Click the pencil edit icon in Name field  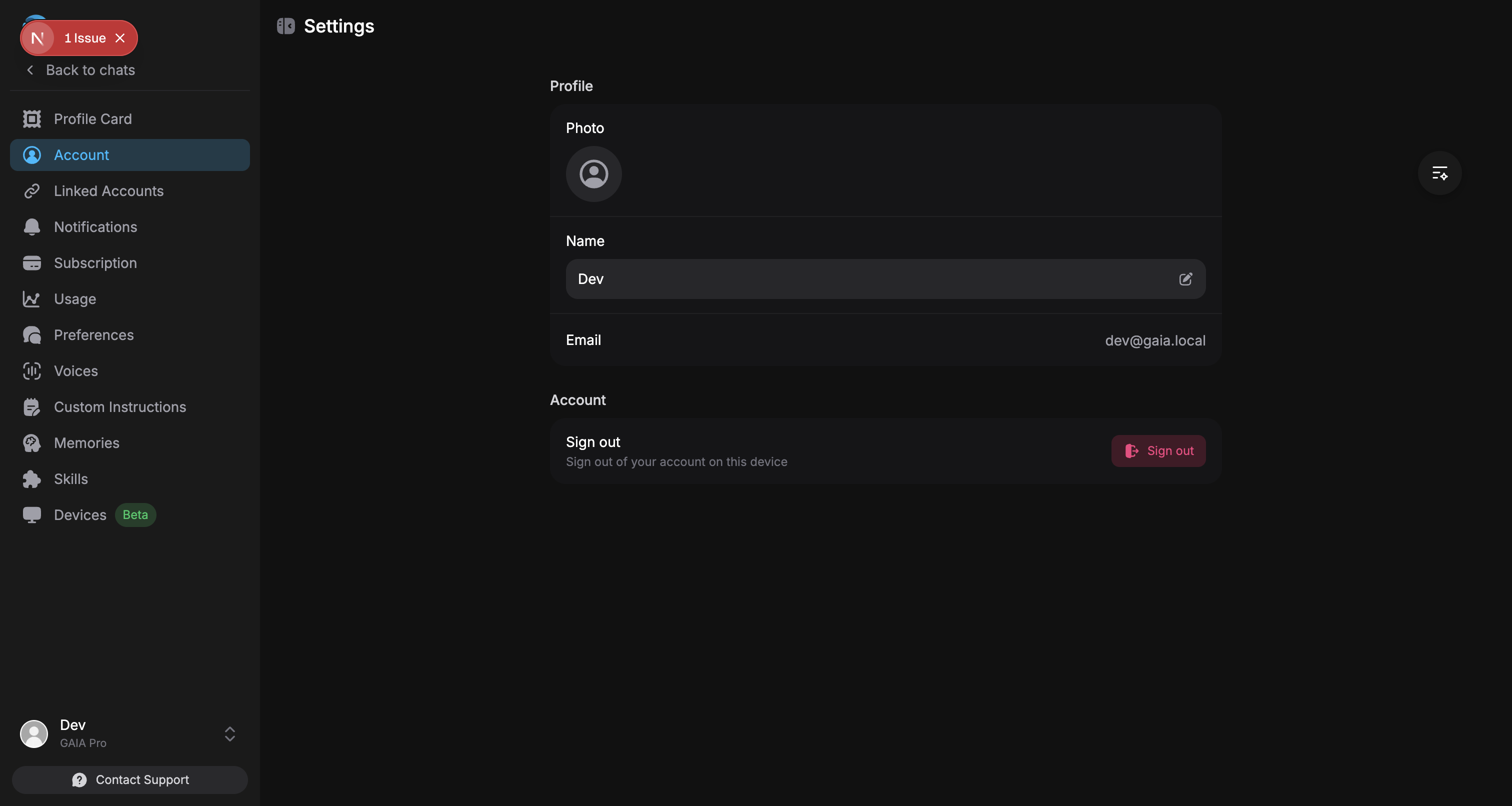1185,279
